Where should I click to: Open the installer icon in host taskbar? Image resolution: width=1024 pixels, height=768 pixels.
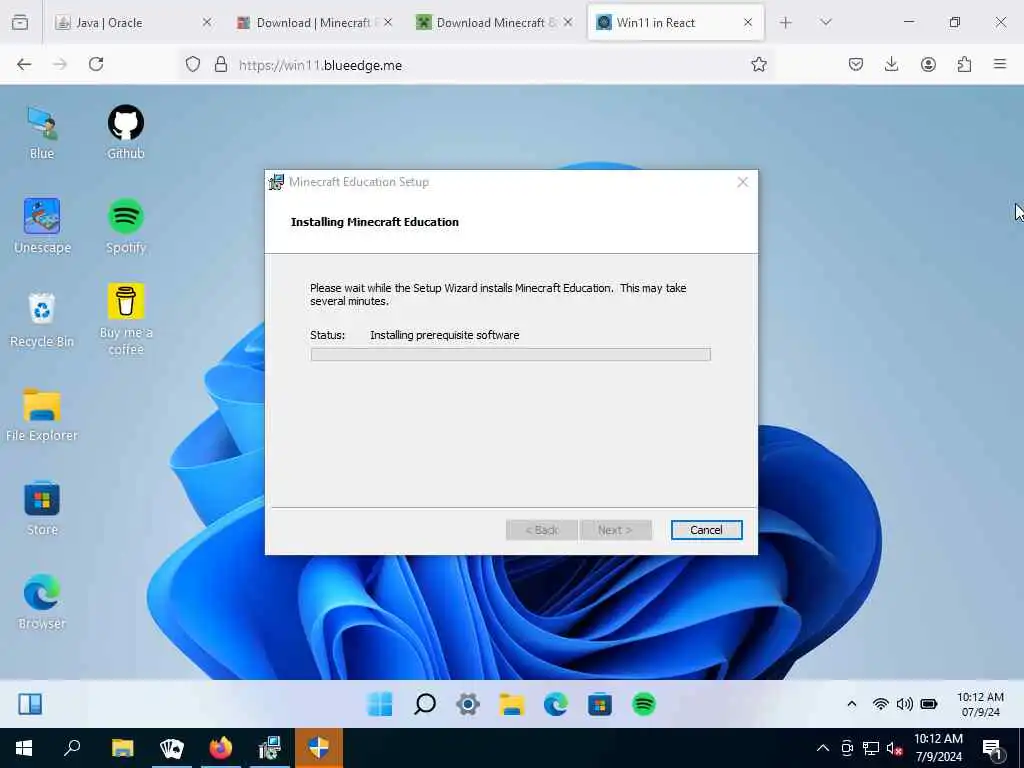tap(269, 748)
